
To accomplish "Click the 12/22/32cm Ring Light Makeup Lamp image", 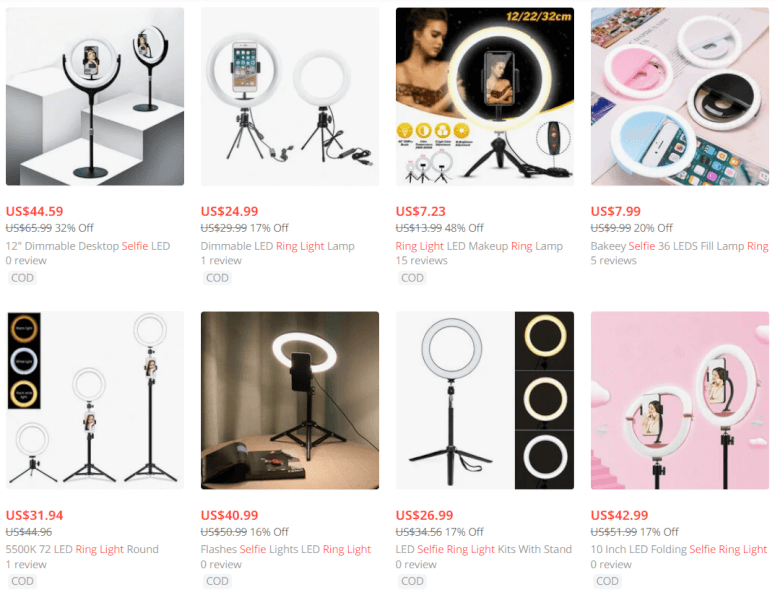I will click(485, 96).
